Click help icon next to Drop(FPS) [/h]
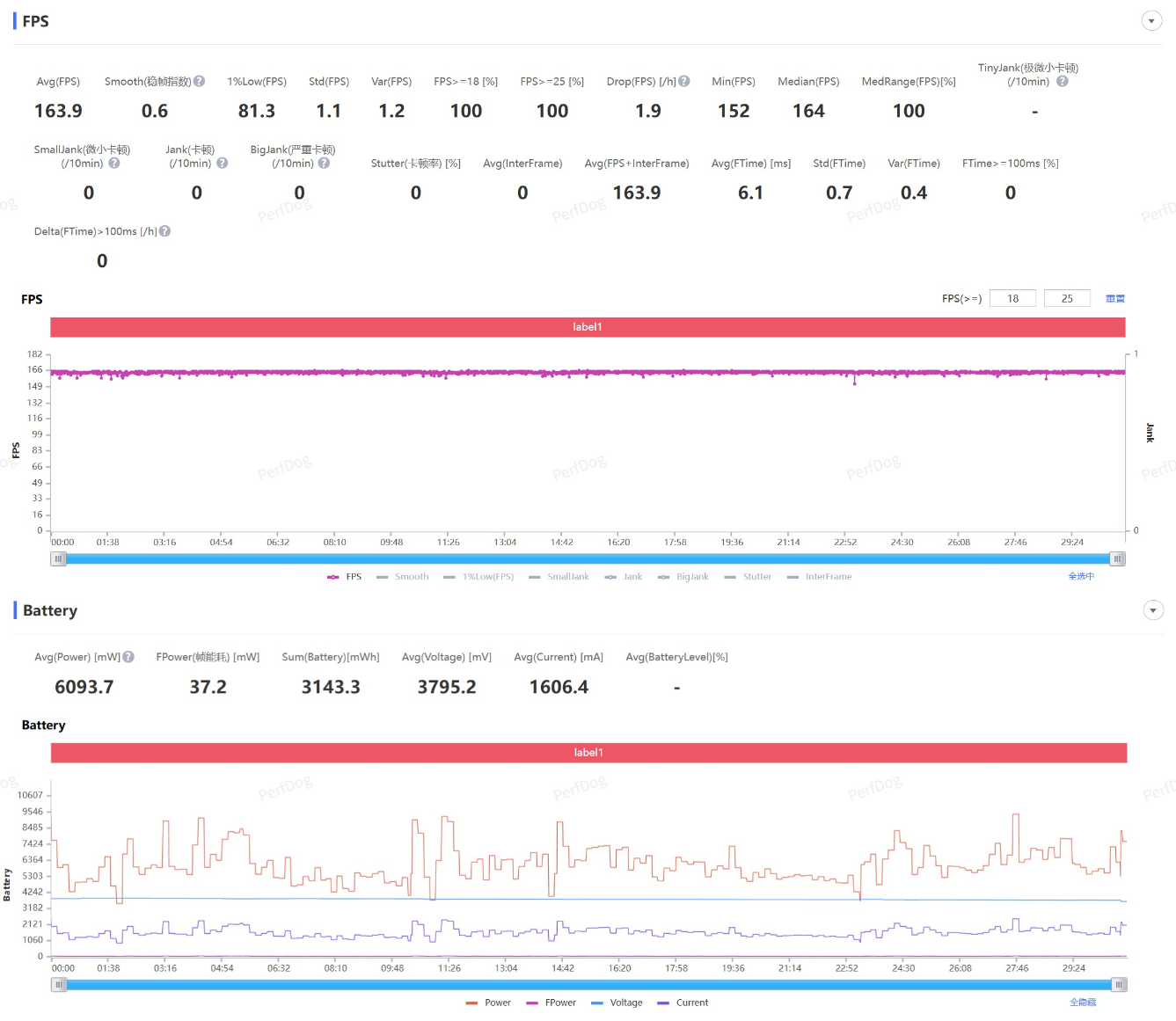Image resolution: width=1176 pixels, height=1021 pixels. click(x=684, y=82)
